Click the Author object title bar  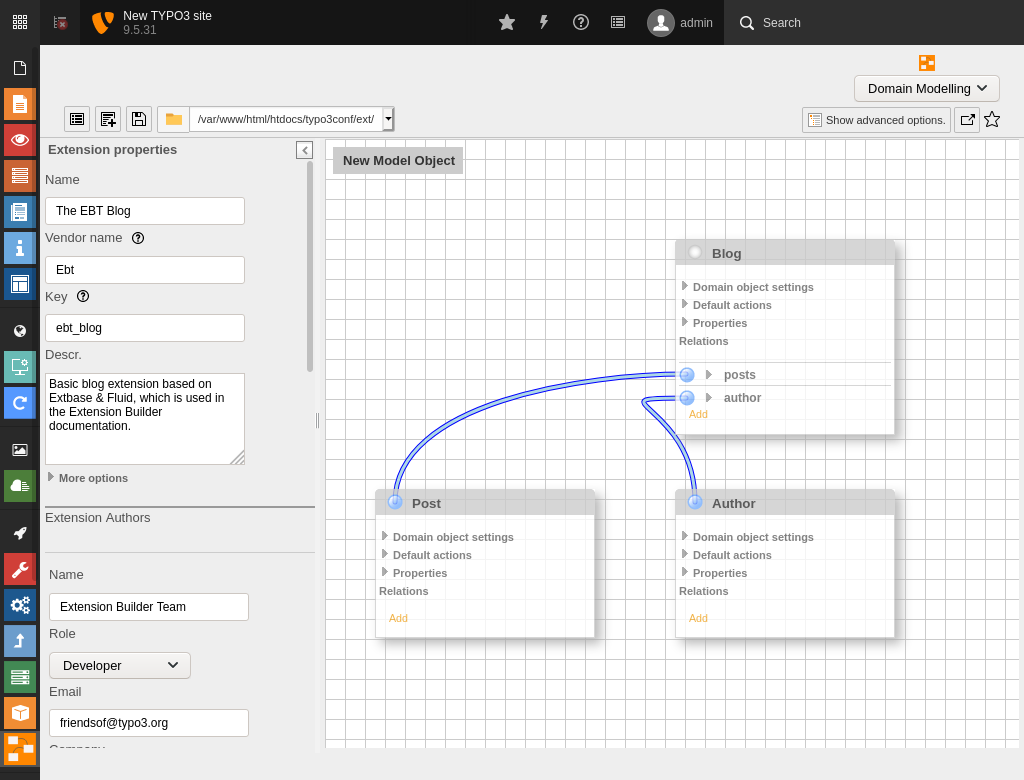[x=785, y=503]
